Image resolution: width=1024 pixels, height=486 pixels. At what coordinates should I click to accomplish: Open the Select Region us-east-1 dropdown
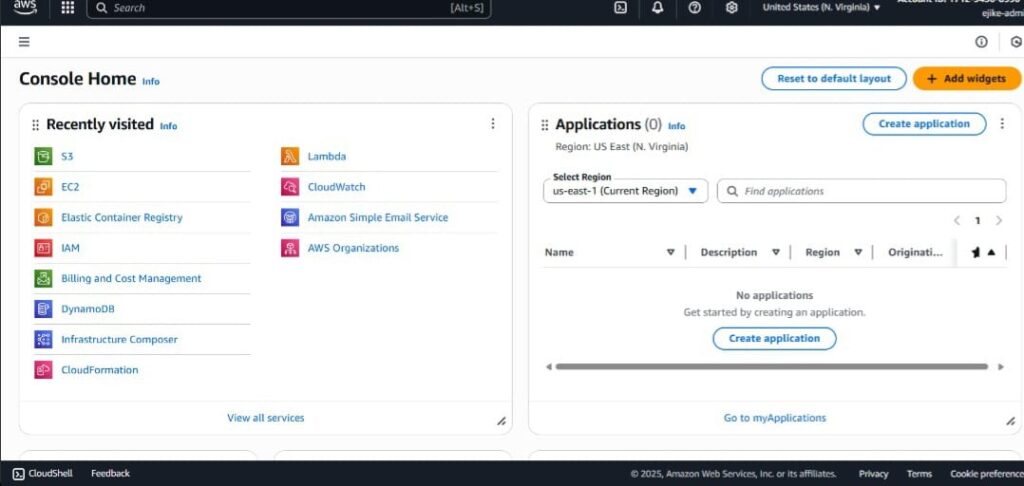click(625, 191)
